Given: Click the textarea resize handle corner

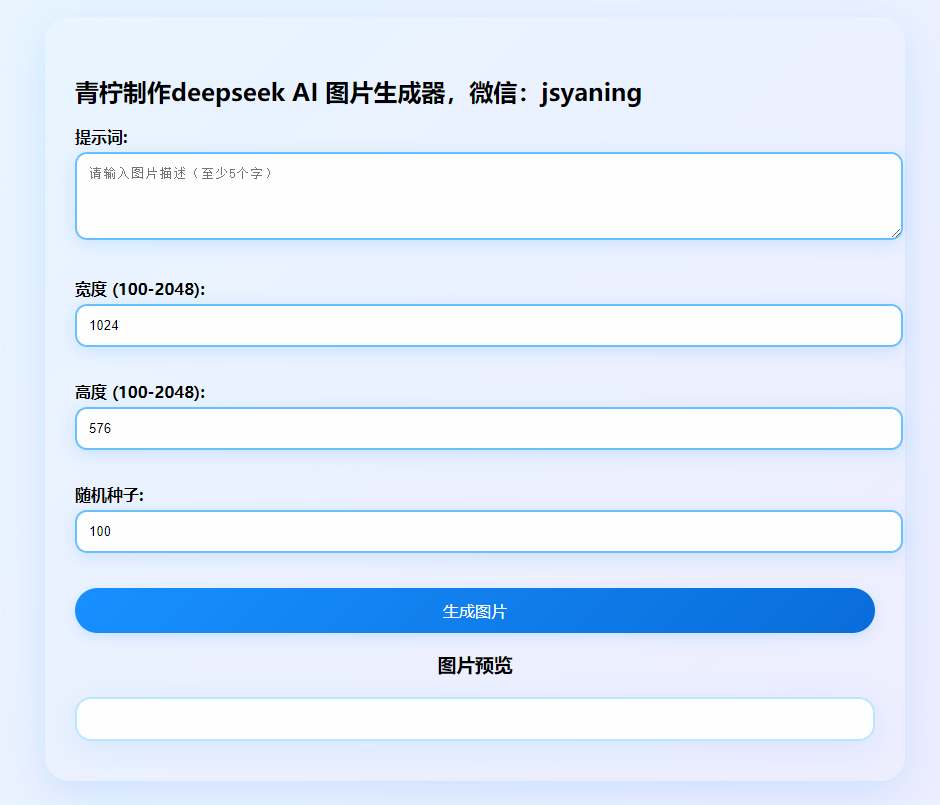Looking at the screenshot, I should click(896, 233).
